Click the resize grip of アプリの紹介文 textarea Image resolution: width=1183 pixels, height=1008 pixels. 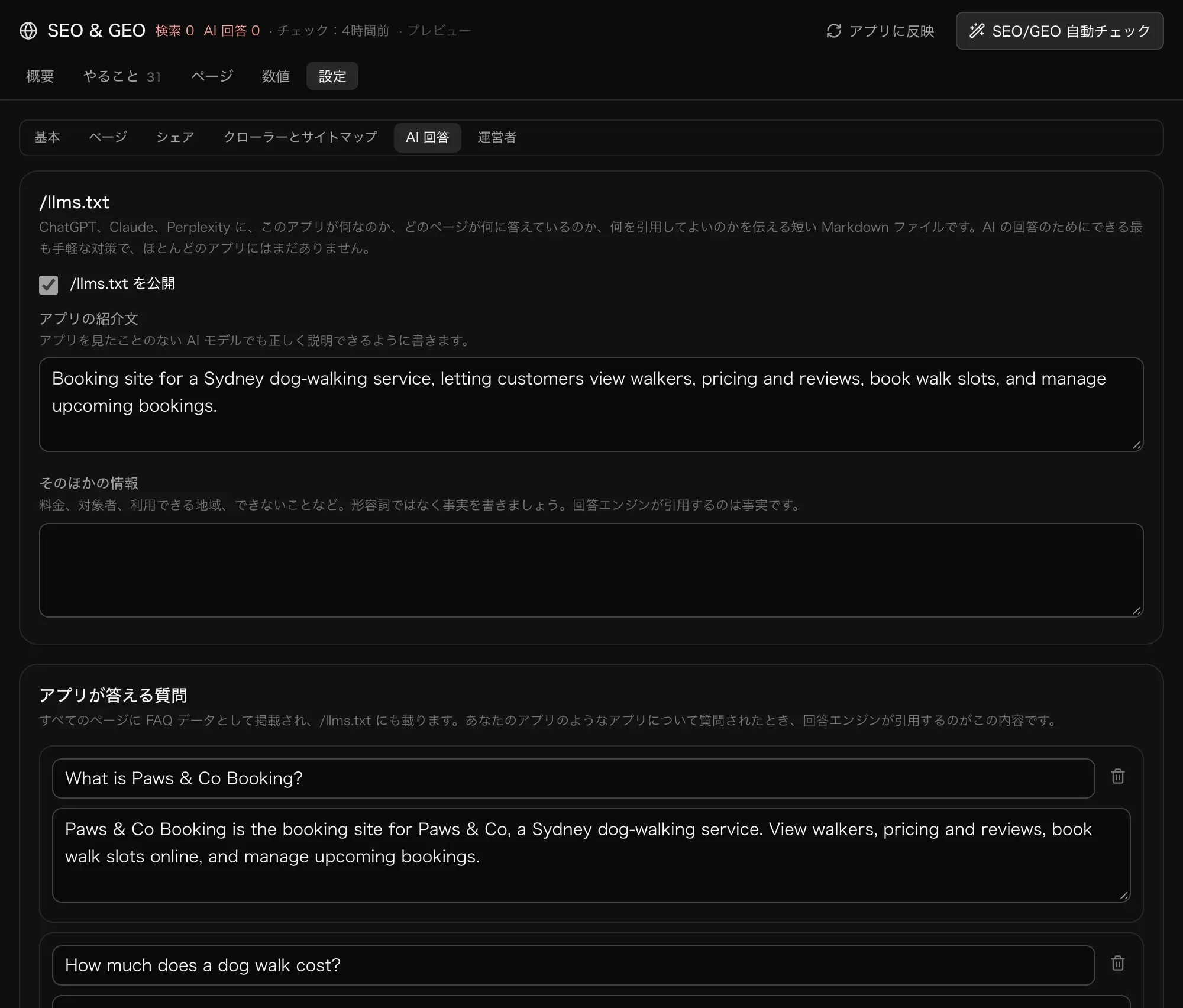click(x=1136, y=445)
